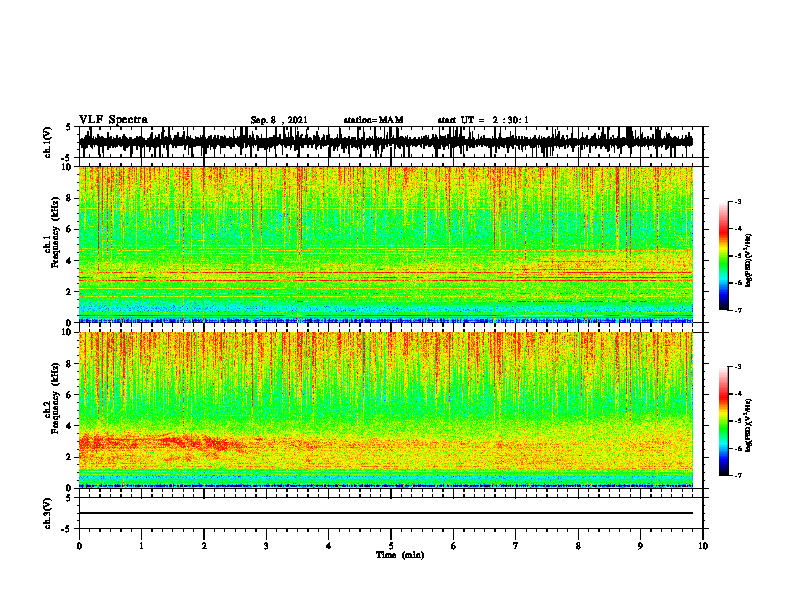This screenshot has width=792, height=612.
Task: Click the "-3" label on ch.2 color bar
Action: click(737, 367)
